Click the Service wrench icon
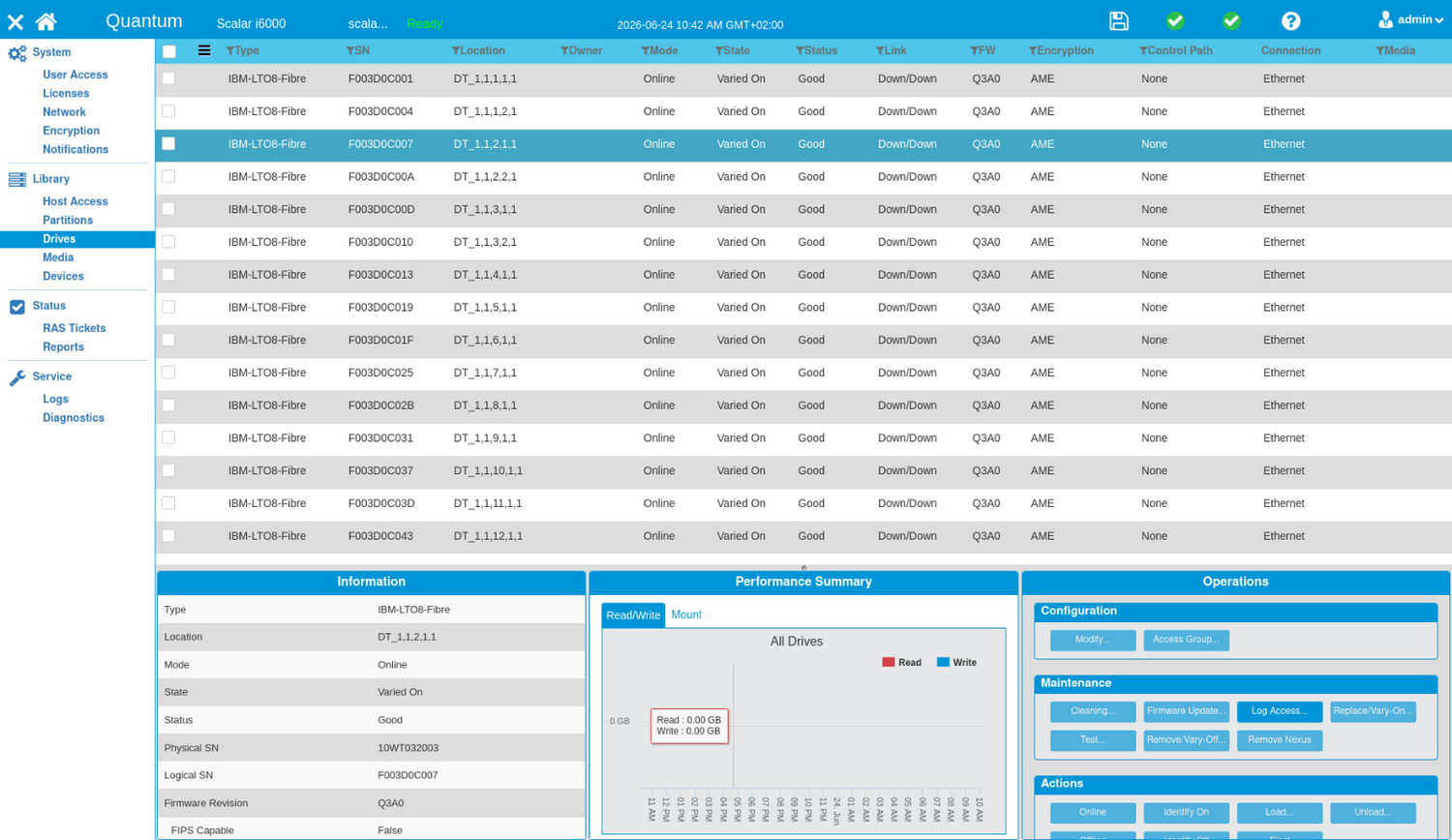The image size is (1452, 840). coord(17,377)
